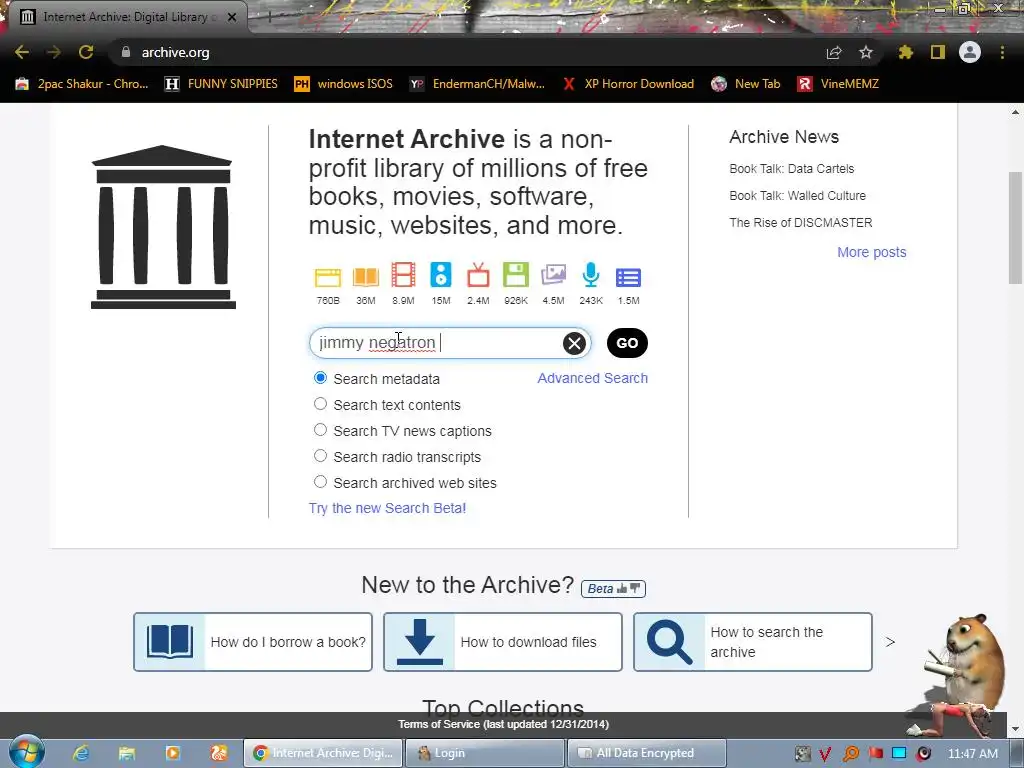
Task: Open Windows Media Player taskbar icon
Action: 172,753
